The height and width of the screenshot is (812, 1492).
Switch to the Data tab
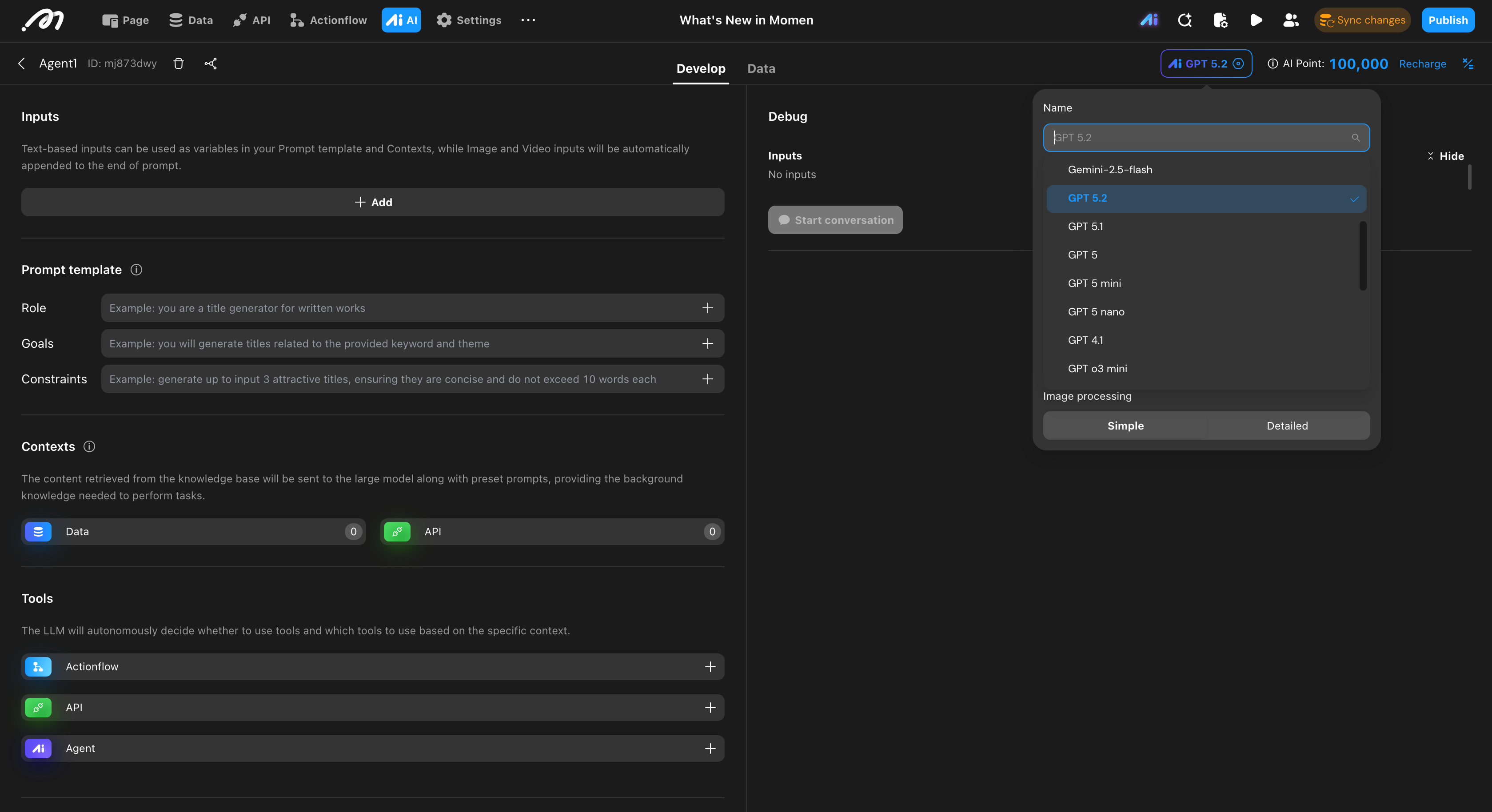(x=761, y=68)
